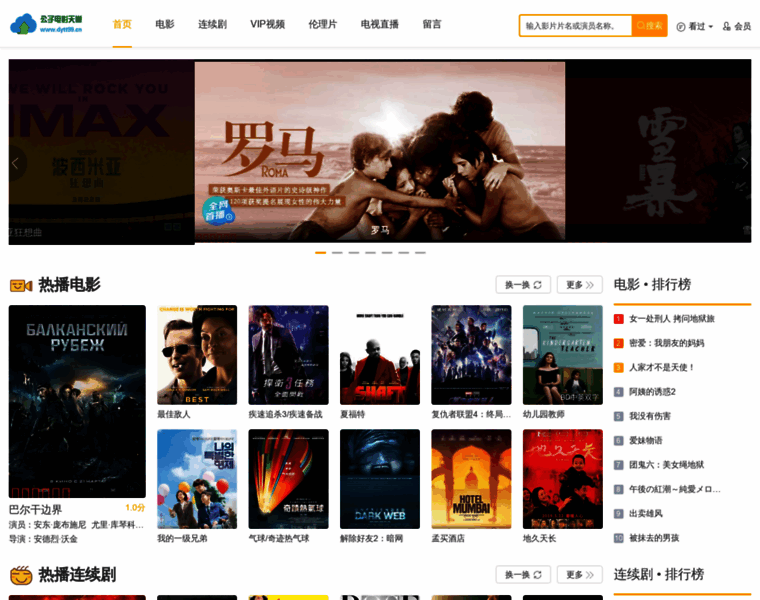
Task: Open the 疾速追杀3 movie poster
Action: point(288,355)
